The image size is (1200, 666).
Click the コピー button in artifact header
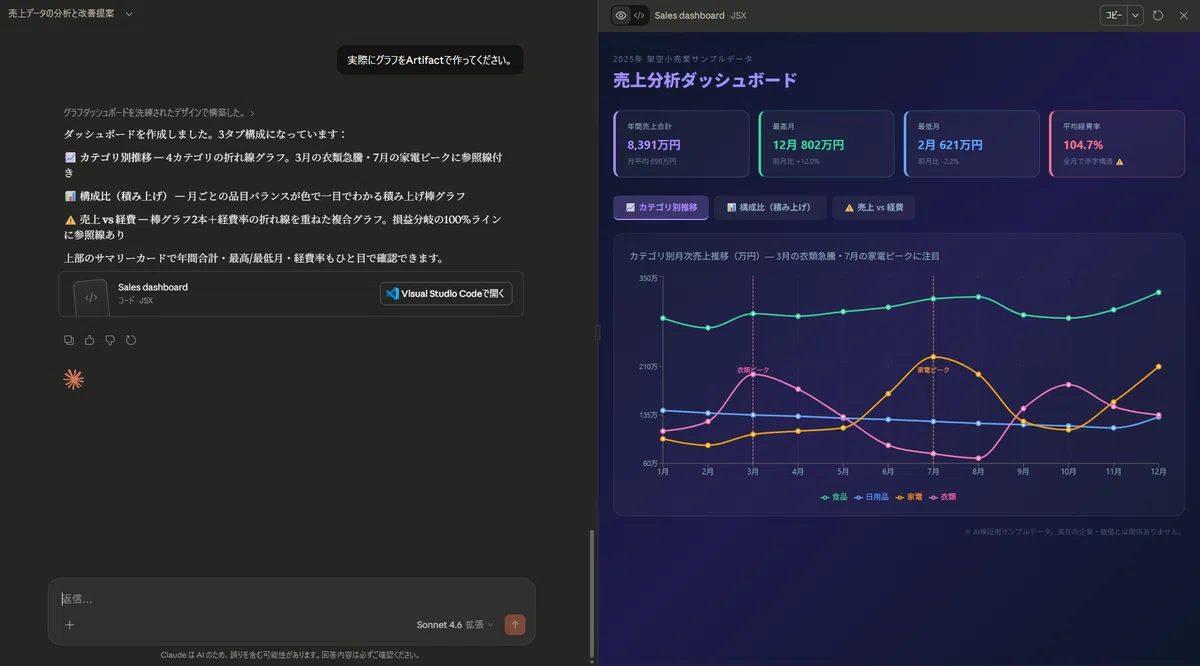(1113, 15)
